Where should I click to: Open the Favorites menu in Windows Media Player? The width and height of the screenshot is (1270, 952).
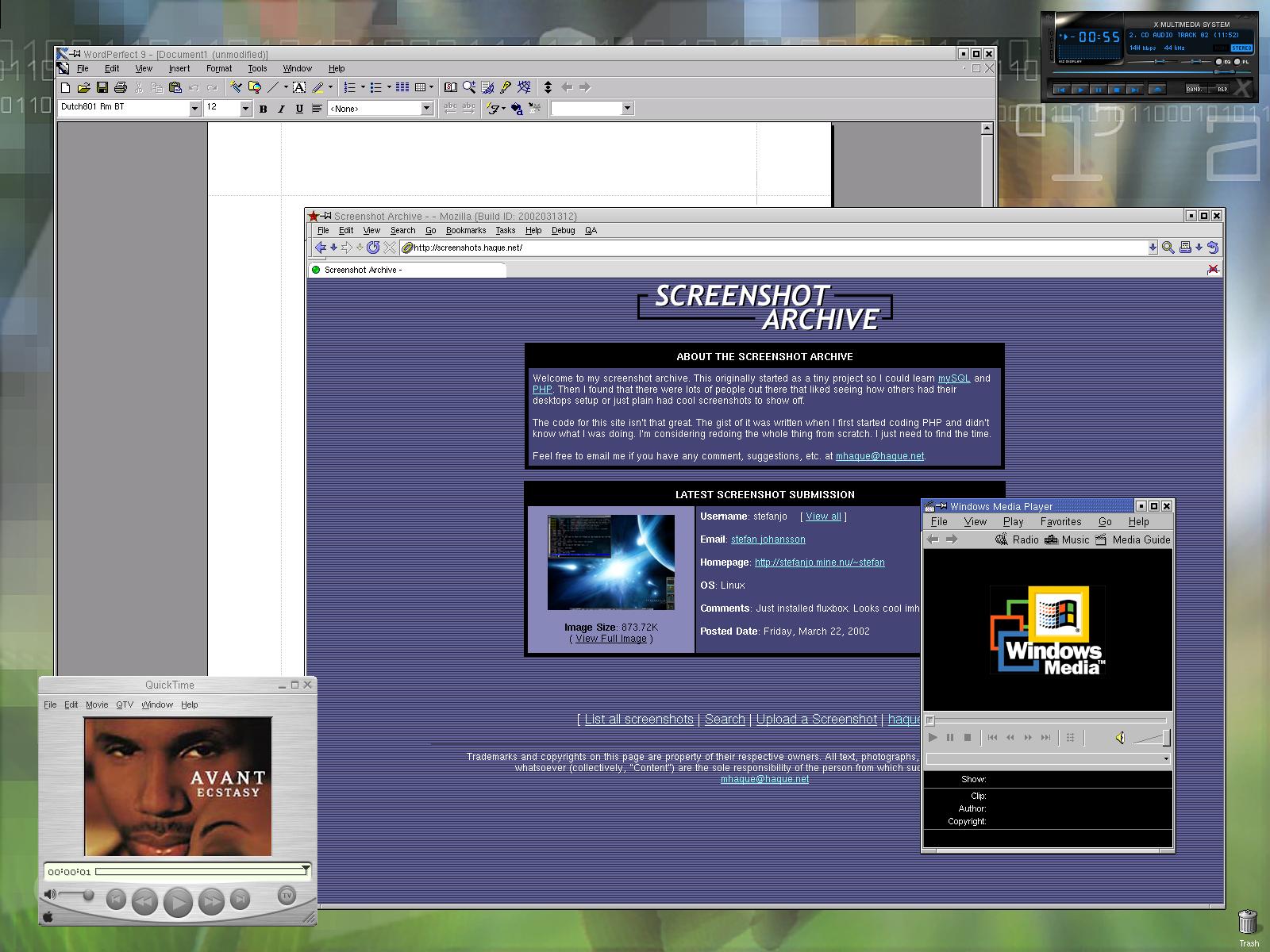[x=1061, y=522]
